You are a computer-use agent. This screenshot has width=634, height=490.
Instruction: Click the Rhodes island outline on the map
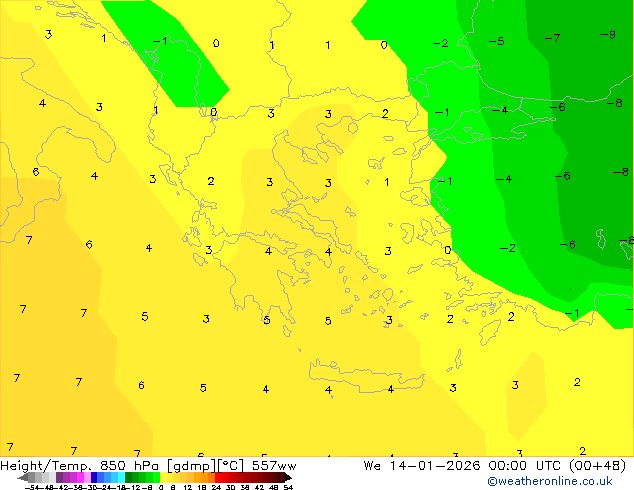click(x=490, y=332)
